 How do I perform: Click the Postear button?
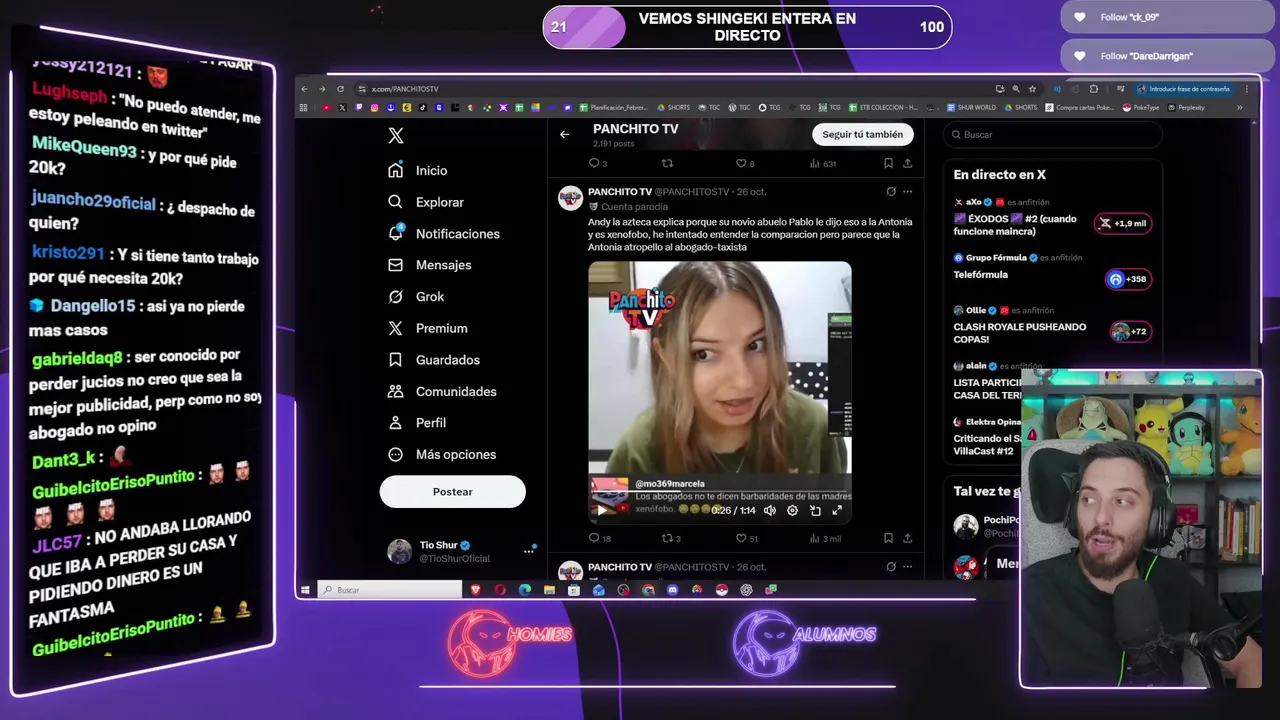click(452, 492)
